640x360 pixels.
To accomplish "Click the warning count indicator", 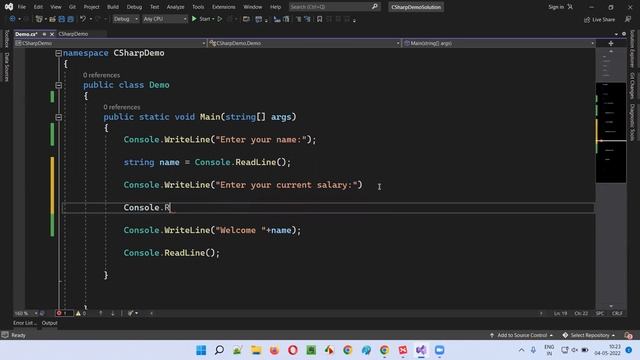I will pos(81,313).
